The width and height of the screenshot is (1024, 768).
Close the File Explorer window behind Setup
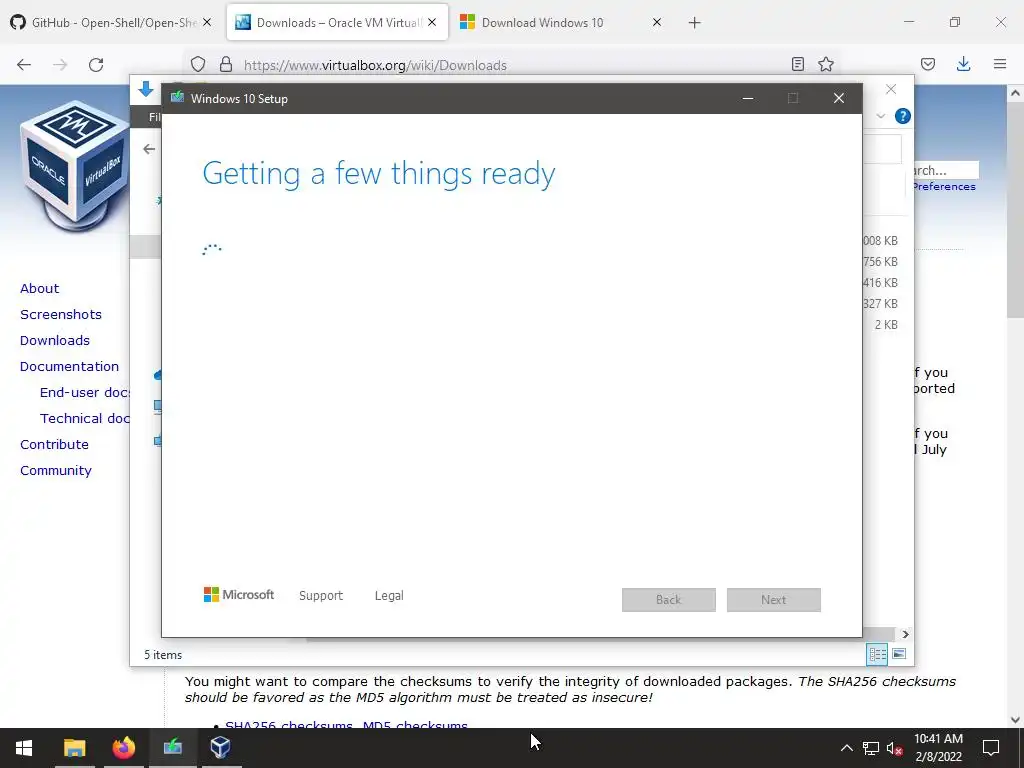click(891, 89)
